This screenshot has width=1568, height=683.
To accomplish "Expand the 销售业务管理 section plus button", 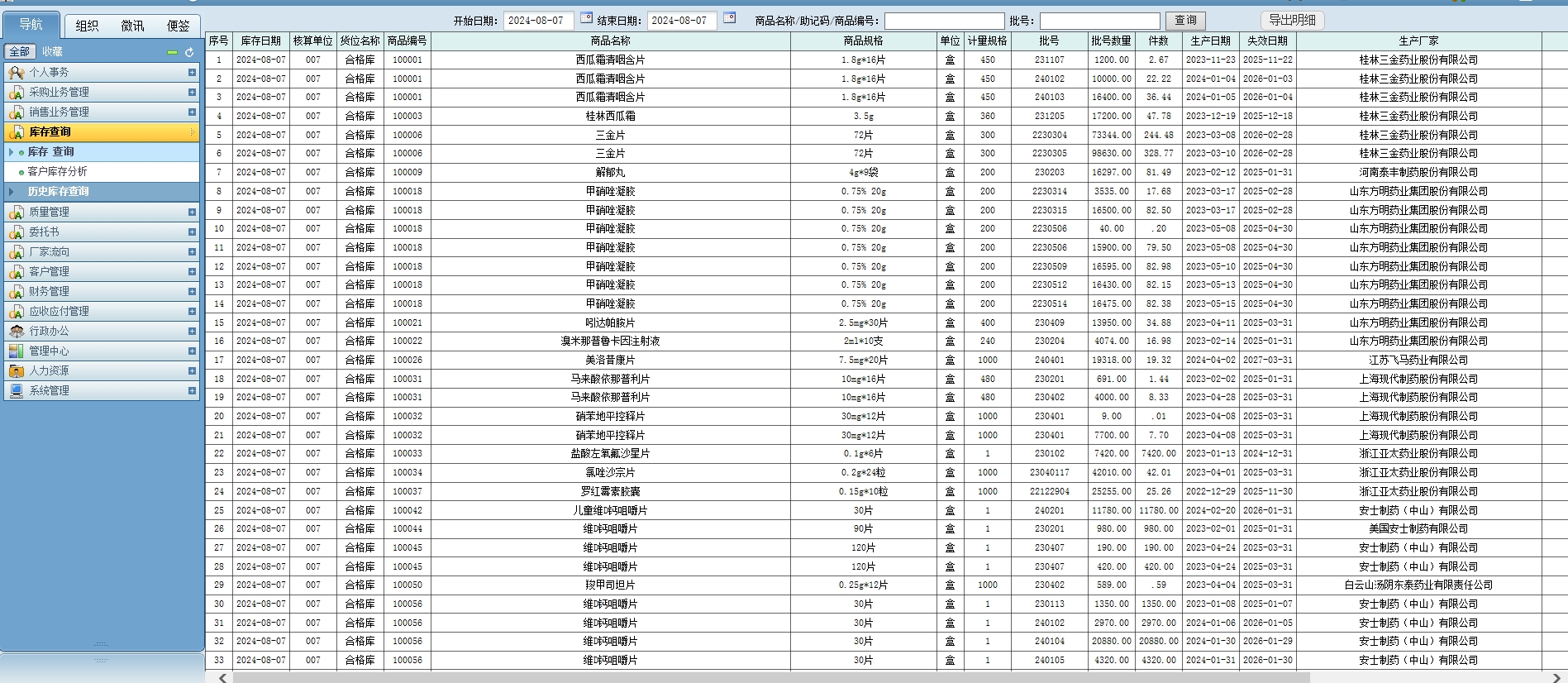I will click(192, 112).
